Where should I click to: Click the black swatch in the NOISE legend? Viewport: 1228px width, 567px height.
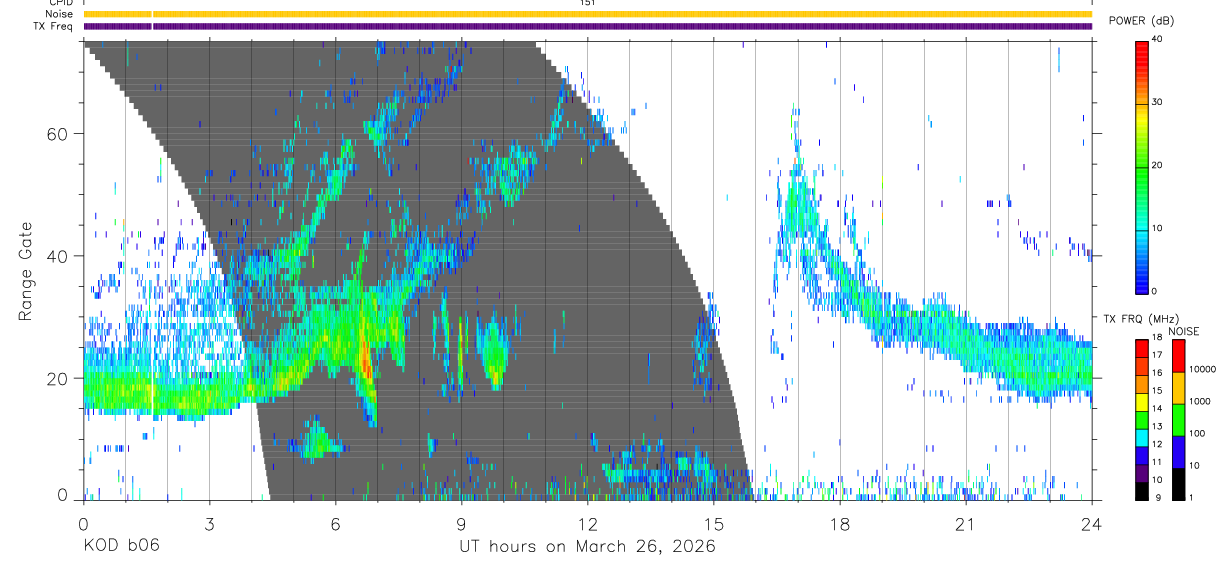coord(1177,483)
